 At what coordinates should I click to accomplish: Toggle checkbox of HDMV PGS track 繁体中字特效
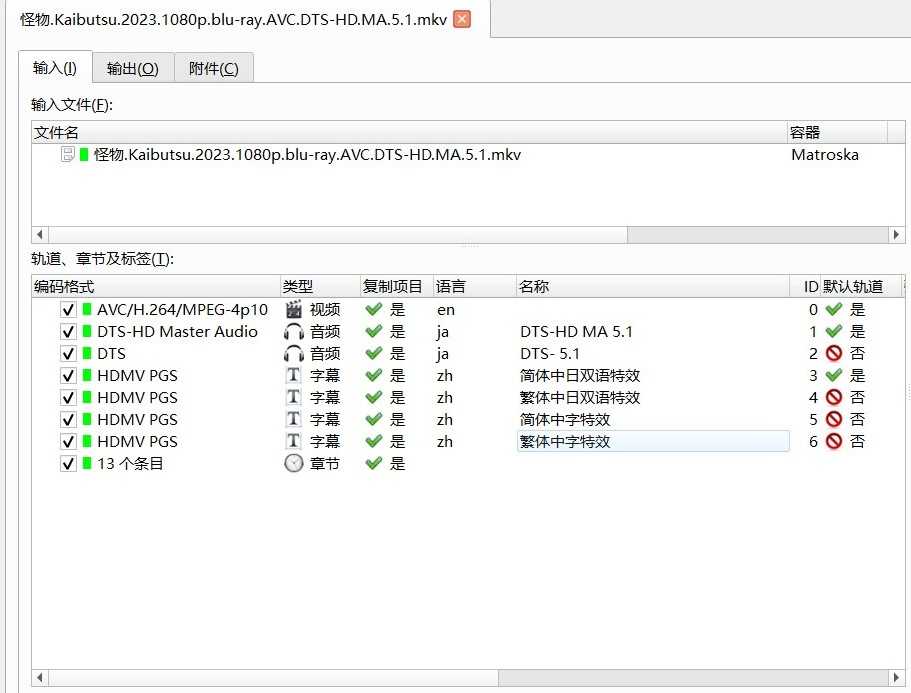(x=68, y=441)
